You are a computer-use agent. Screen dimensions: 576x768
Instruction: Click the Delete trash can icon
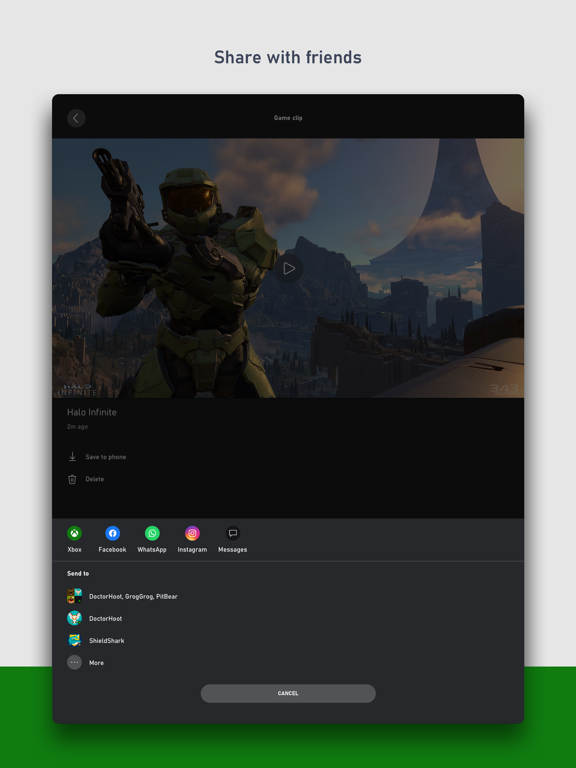[72, 479]
